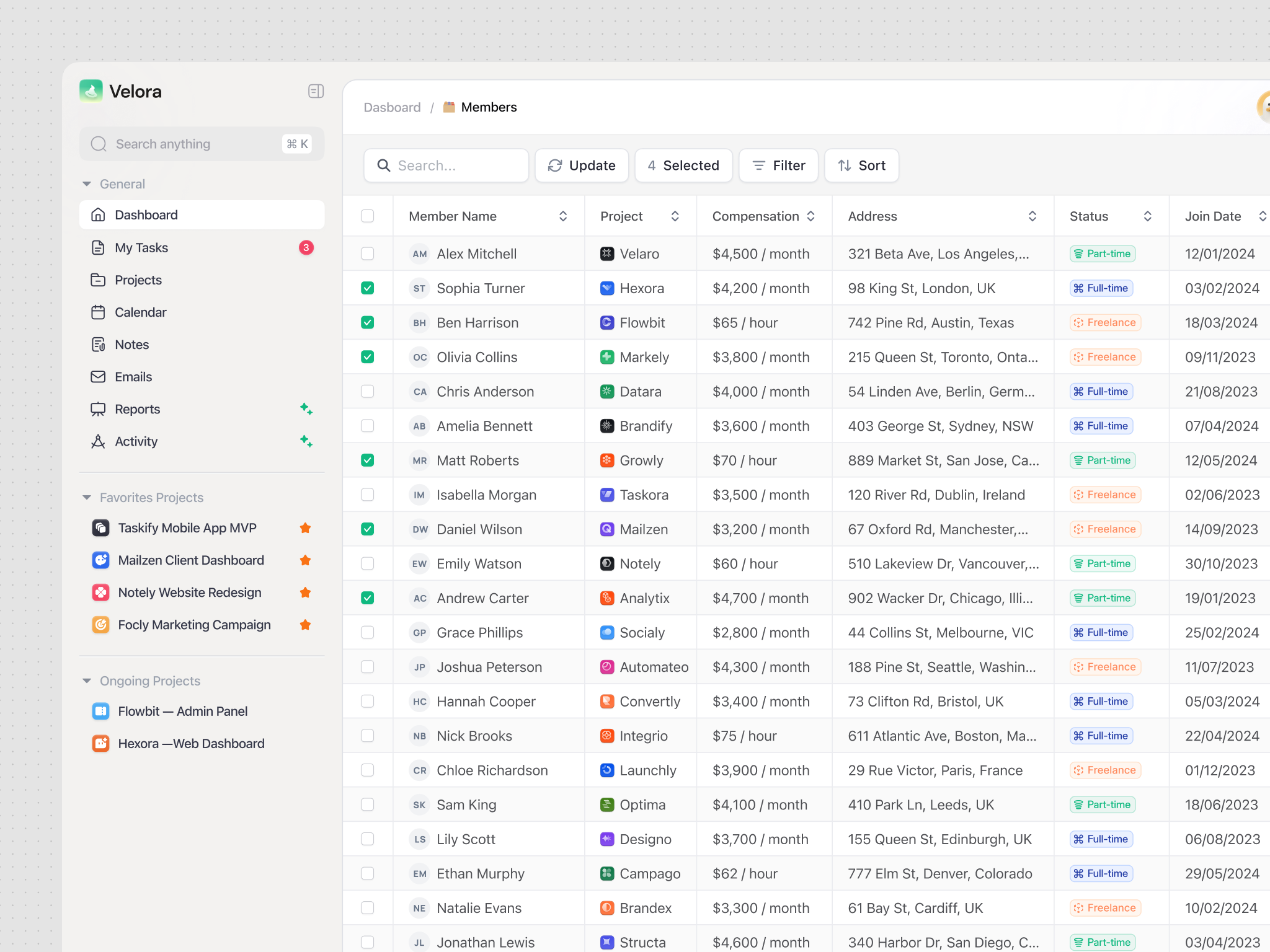Open the Calendar icon in sidebar

[x=99, y=312]
